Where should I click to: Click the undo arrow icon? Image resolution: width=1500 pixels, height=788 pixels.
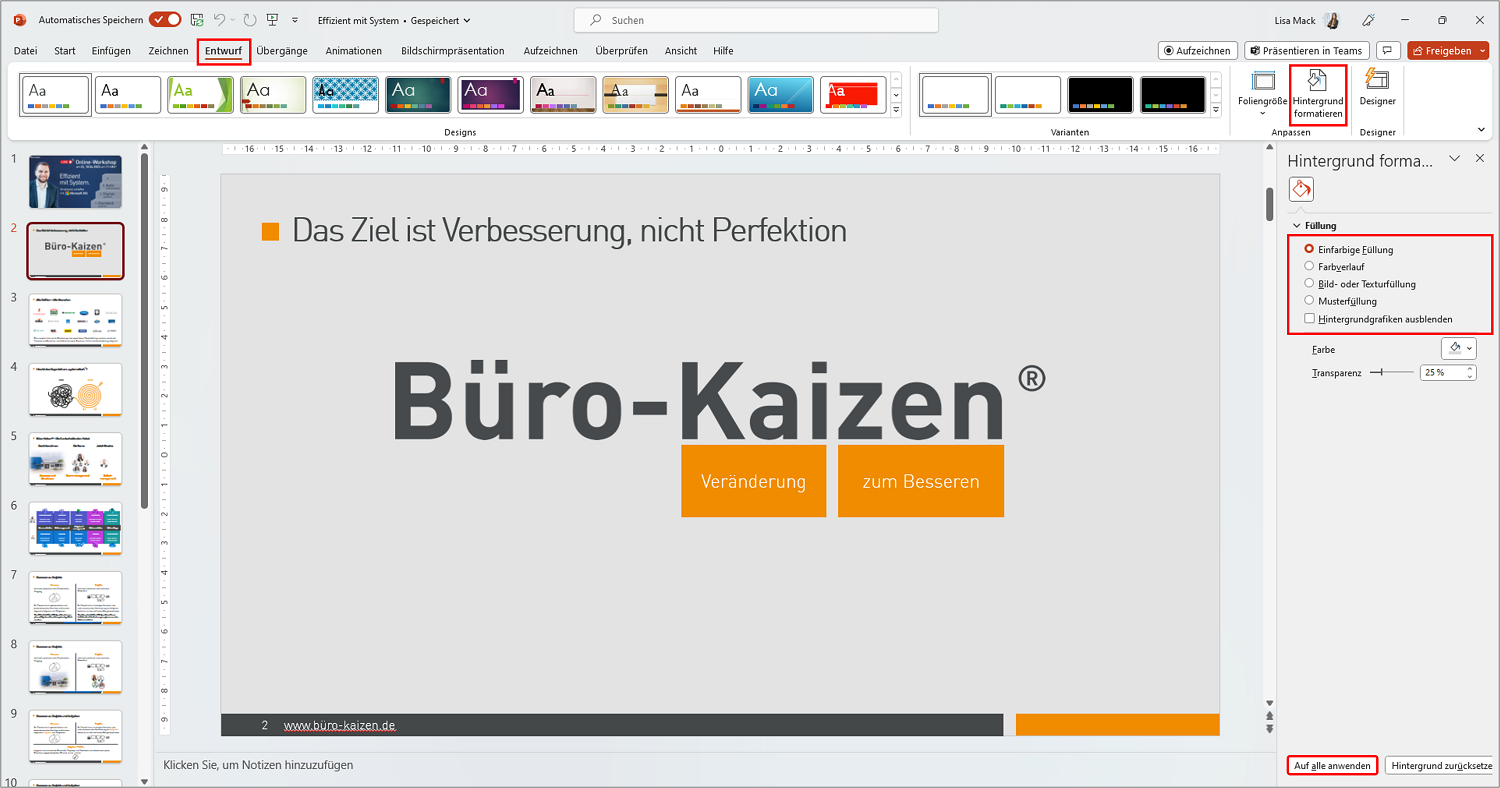[220, 19]
